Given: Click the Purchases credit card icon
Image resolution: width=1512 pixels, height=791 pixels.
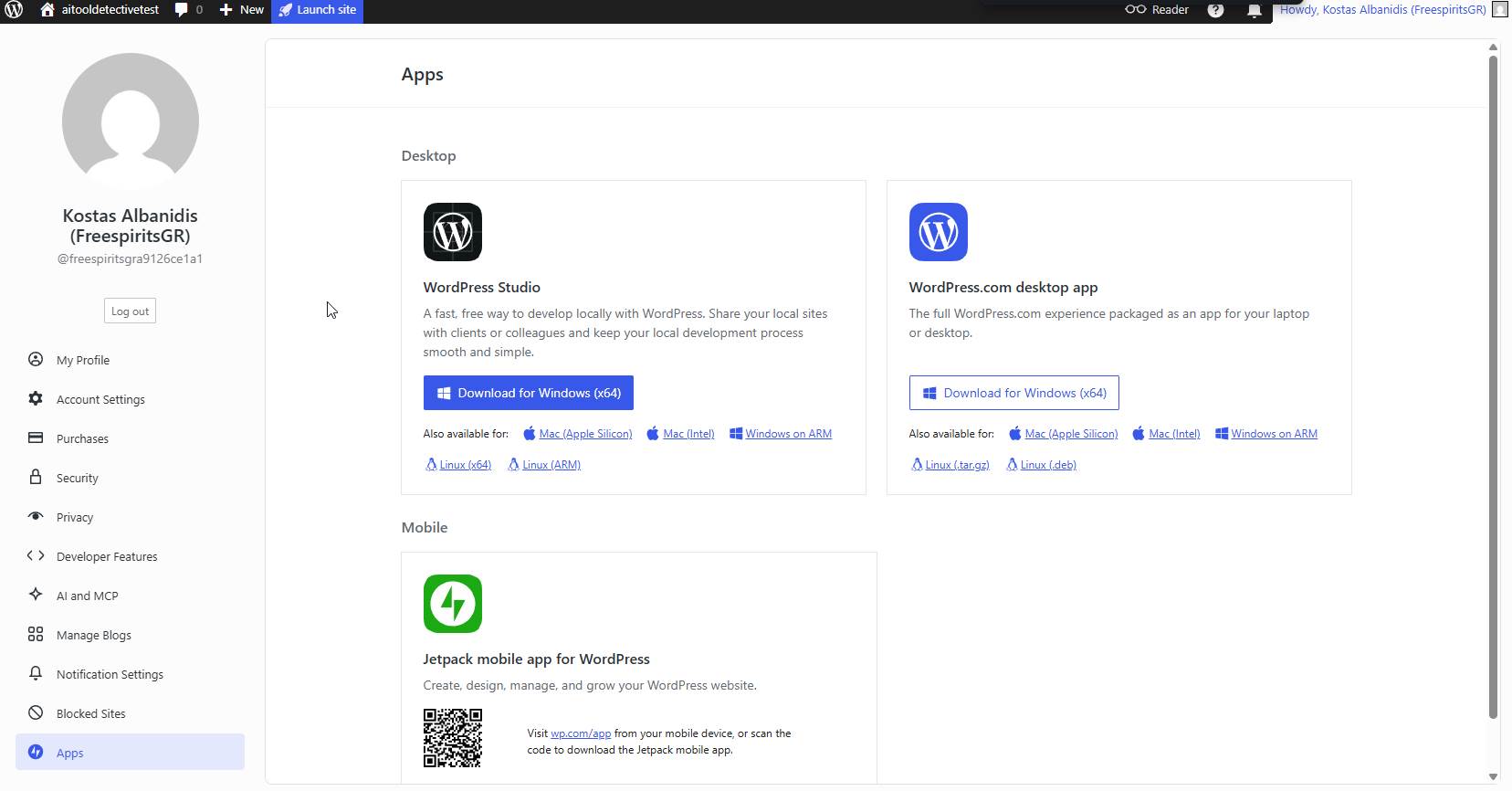Looking at the screenshot, I should pos(36,438).
